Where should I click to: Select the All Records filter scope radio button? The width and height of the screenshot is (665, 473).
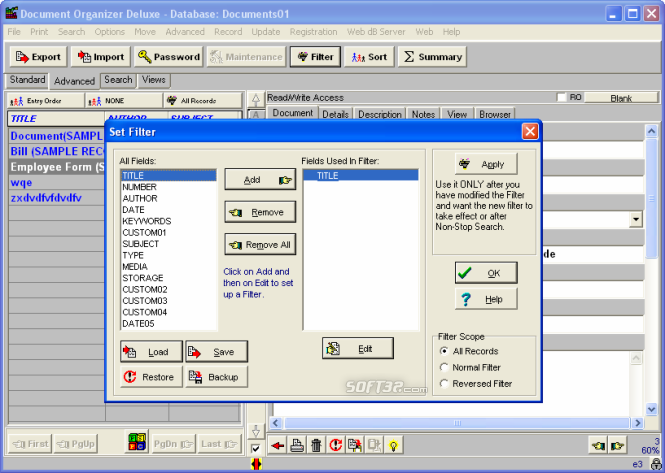pyautogui.click(x=444, y=351)
